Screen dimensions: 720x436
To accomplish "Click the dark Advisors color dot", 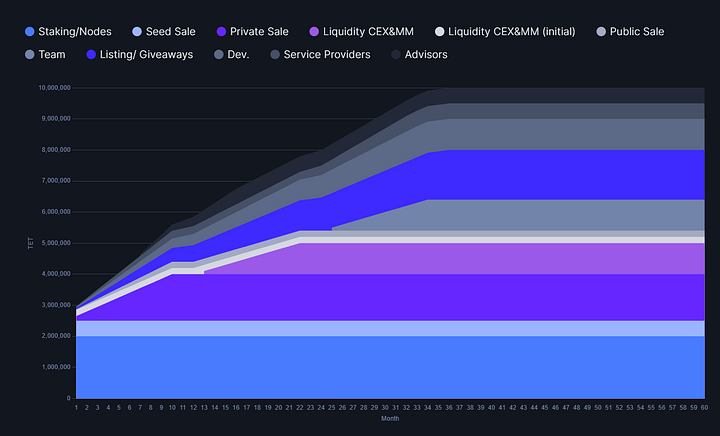I will pos(396,55).
